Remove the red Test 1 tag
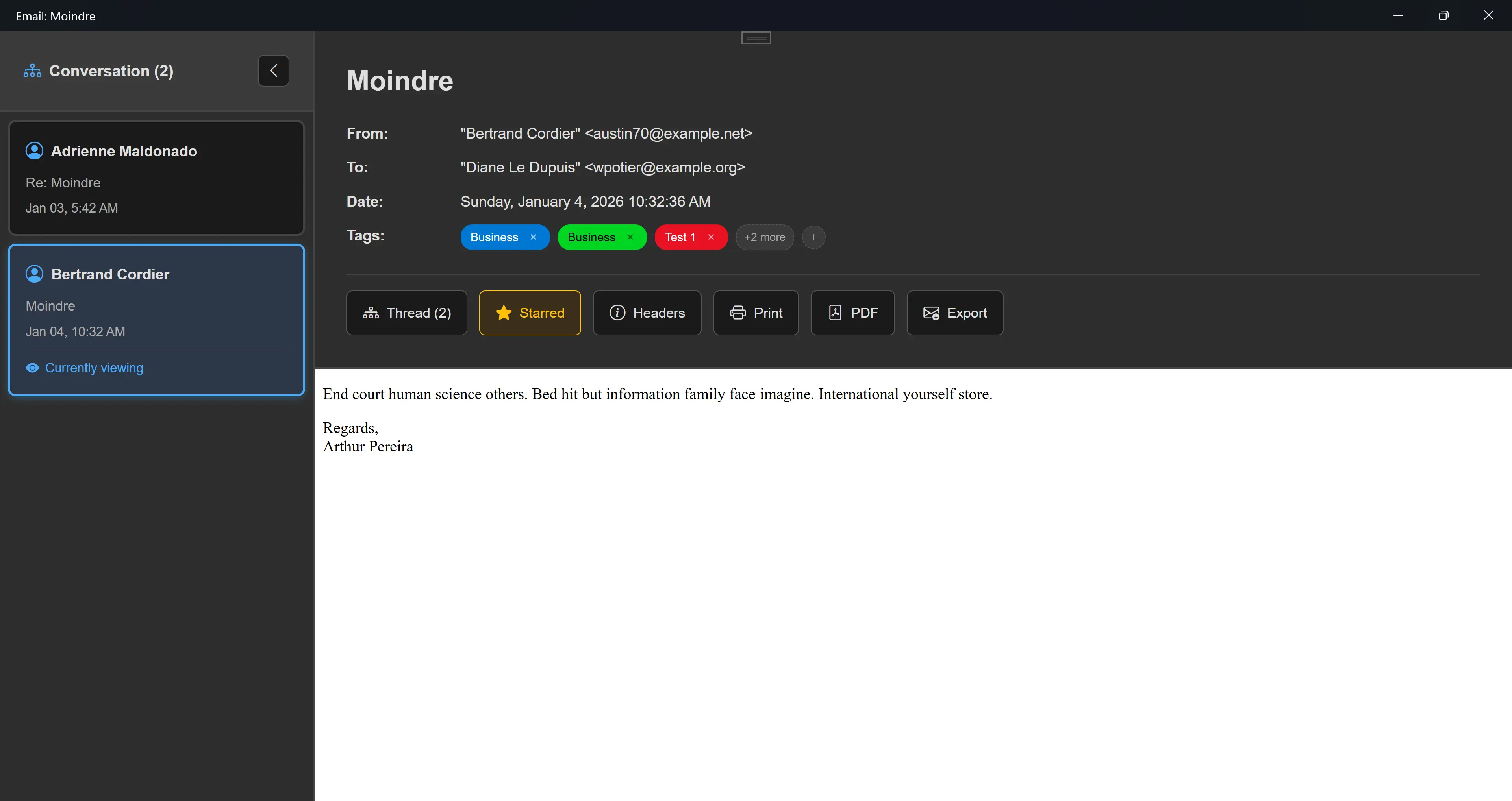Image resolution: width=1512 pixels, height=801 pixels. click(x=711, y=237)
